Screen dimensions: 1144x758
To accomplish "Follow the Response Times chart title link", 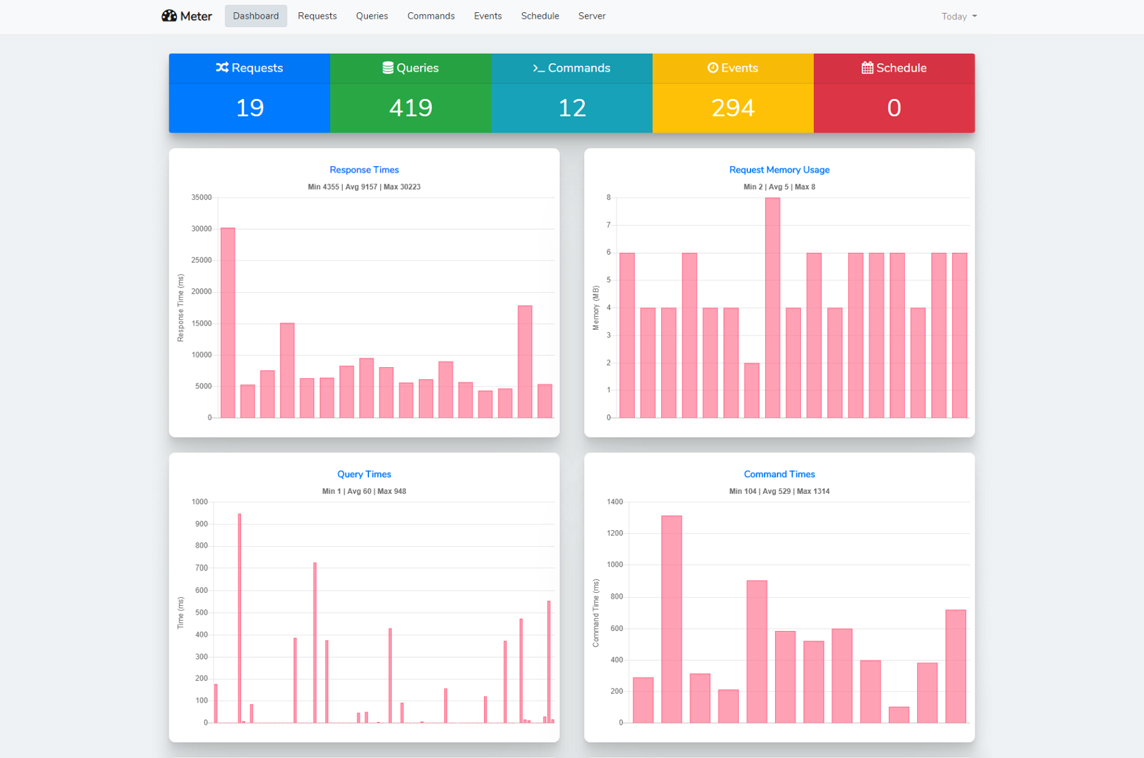I will click(x=364, y=170).
